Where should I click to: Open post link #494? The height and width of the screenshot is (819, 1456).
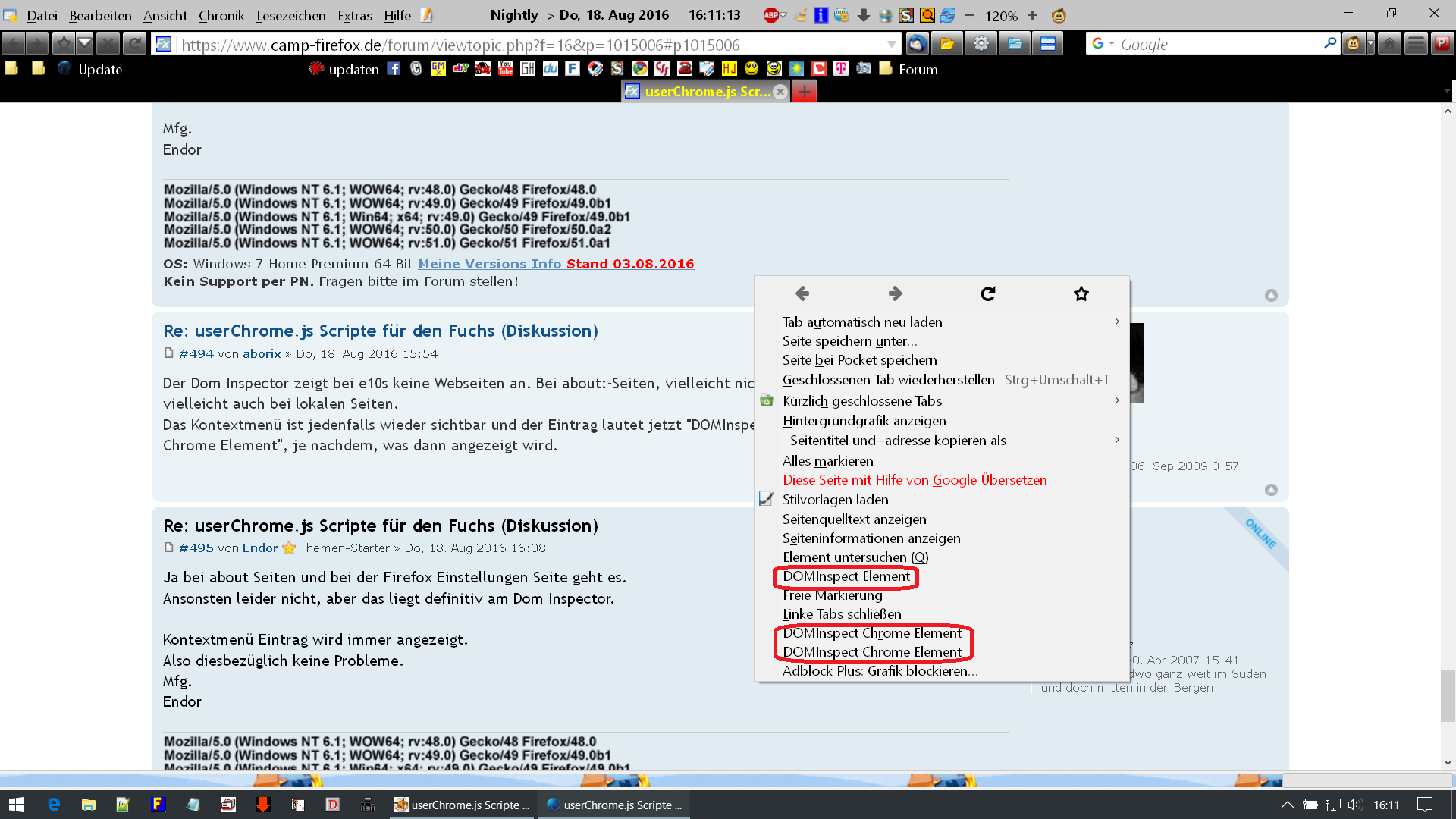click(x=196, y=353)
